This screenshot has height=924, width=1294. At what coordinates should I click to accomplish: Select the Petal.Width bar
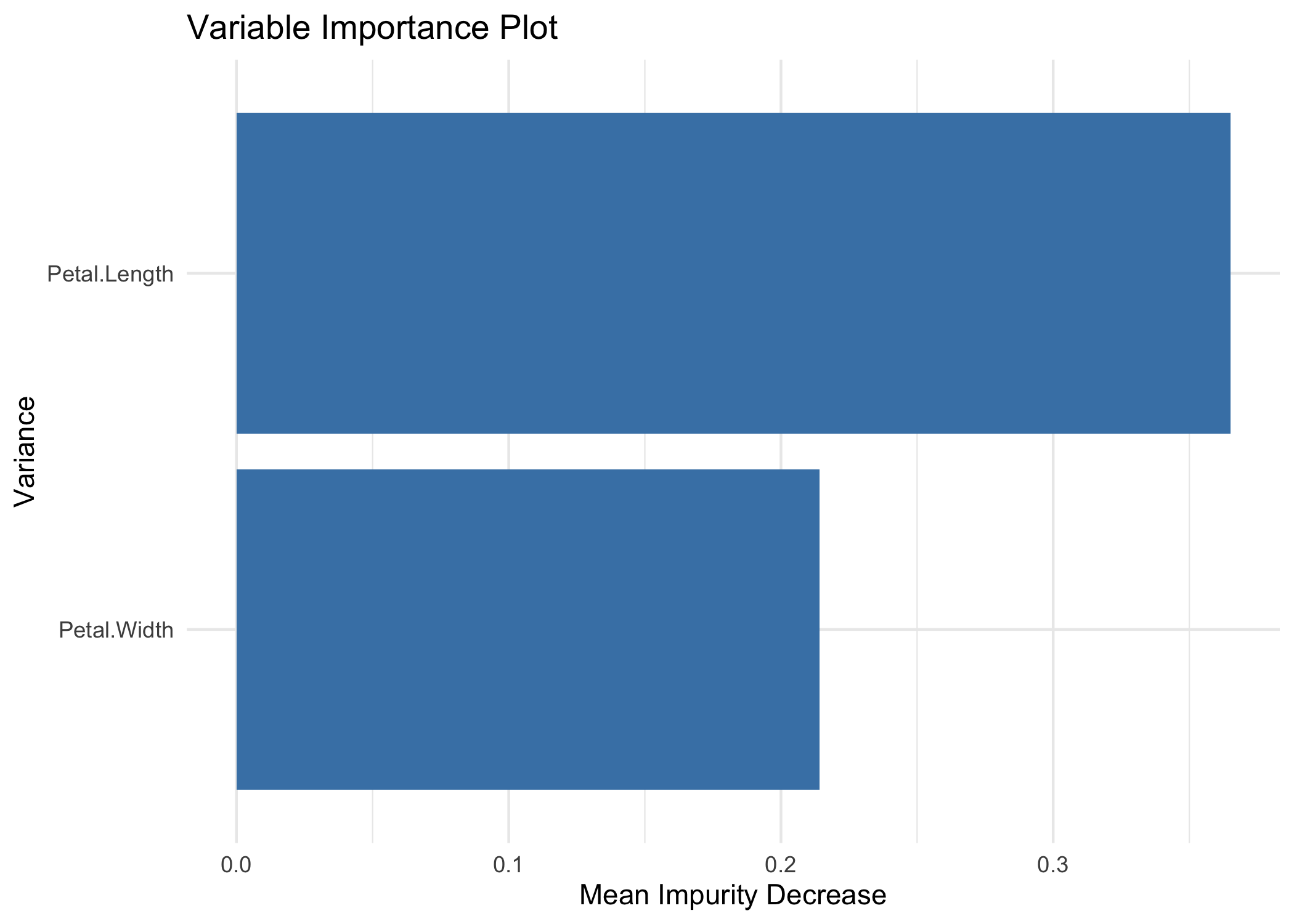pyautogui.click(x=527, y=629)
